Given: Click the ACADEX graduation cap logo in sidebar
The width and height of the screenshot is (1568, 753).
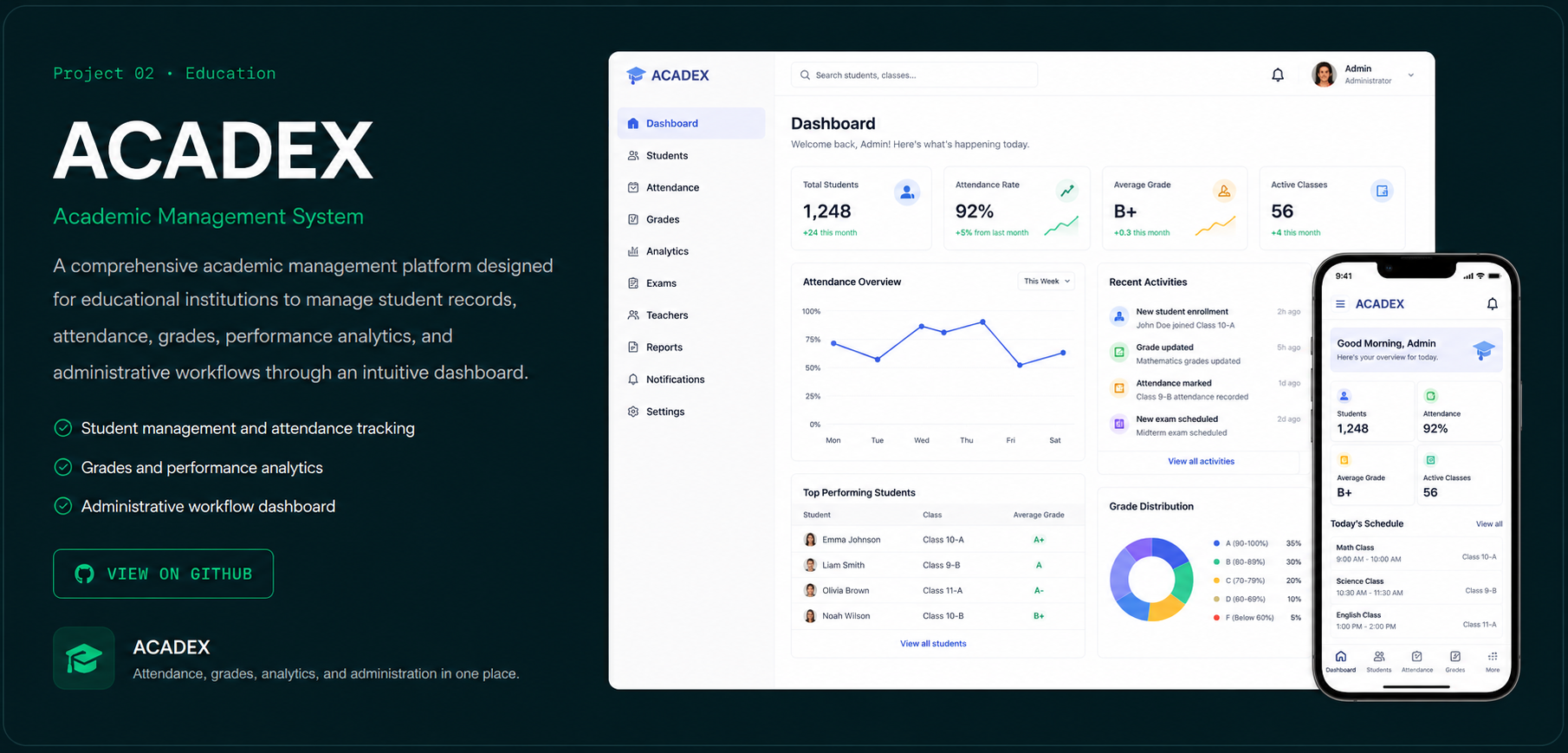Looking at the screenshot, I should [x=636, y=75].
